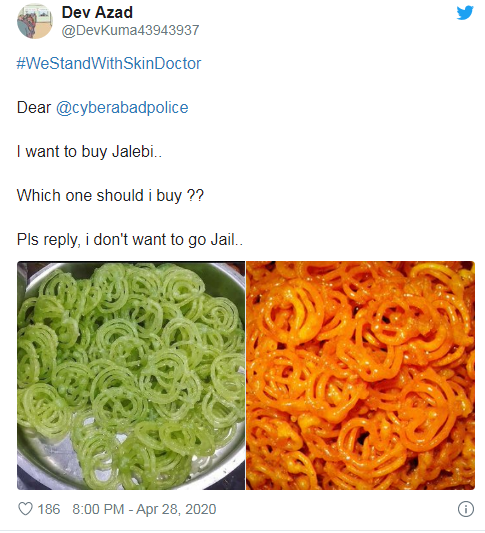This screenshot has height=533, width=485.
Task: Open the green jalebi photo
Action: coord(131,375)
